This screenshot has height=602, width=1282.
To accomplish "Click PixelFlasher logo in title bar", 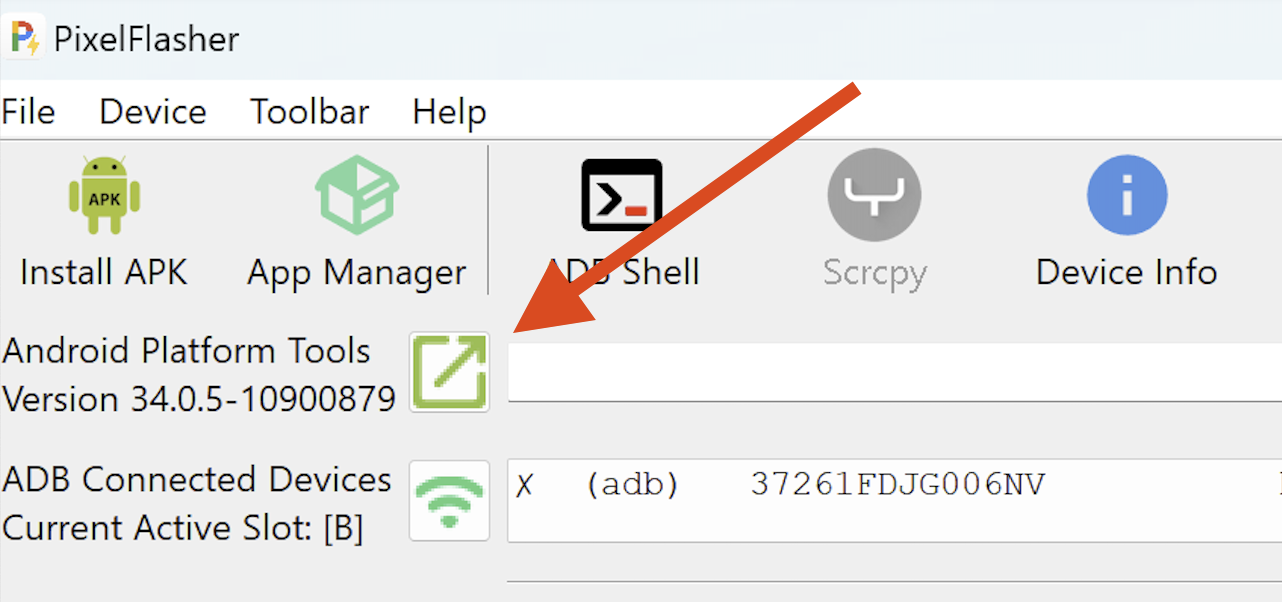I will tap(25, 38).
